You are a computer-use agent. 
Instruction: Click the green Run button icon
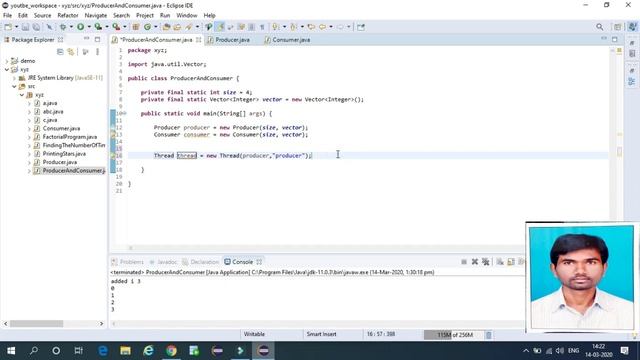pos(80,27)
